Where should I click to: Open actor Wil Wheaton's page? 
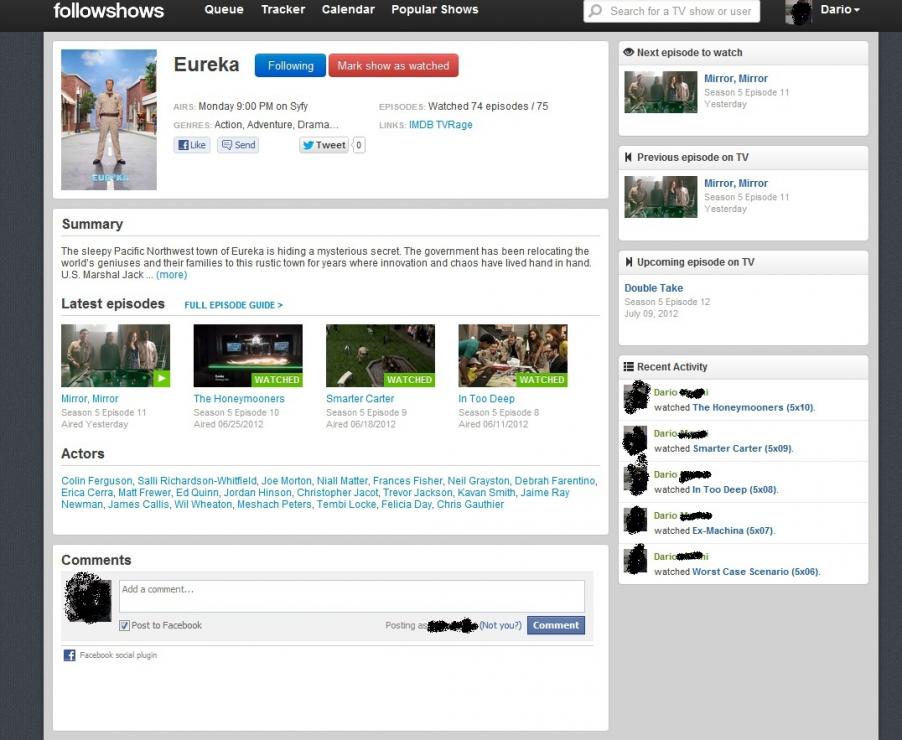coord(203,505)
